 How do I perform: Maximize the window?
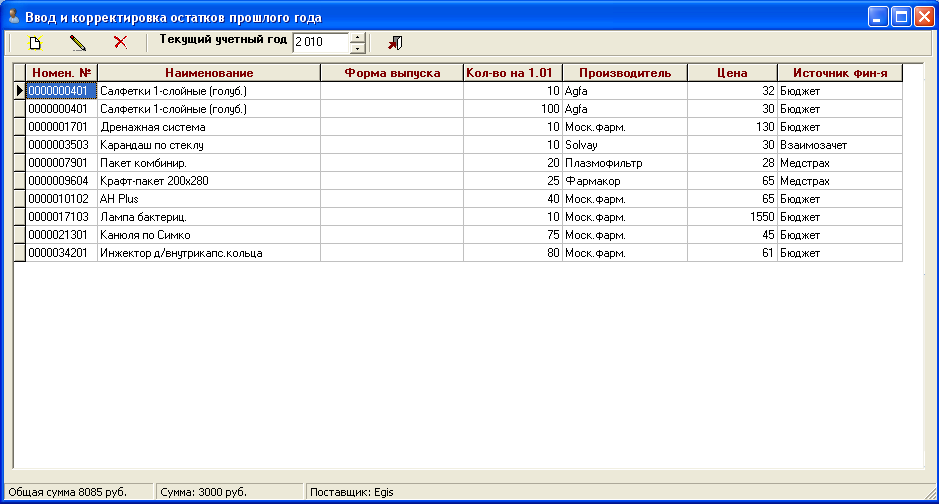901,17
